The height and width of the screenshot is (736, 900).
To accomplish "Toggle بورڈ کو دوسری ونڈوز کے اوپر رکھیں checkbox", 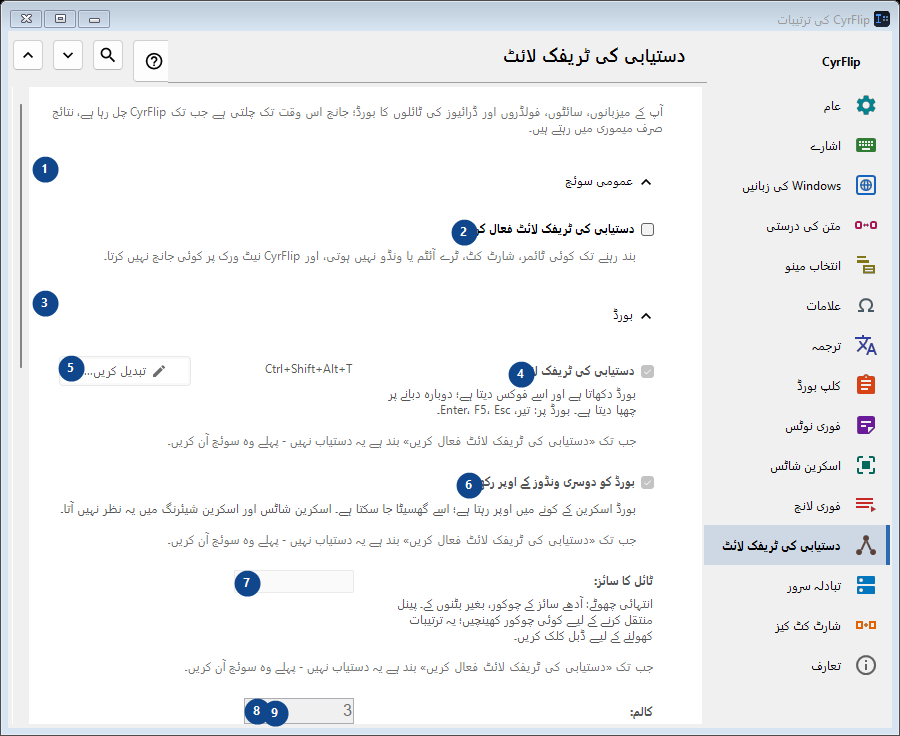I will tap(647, 482).
